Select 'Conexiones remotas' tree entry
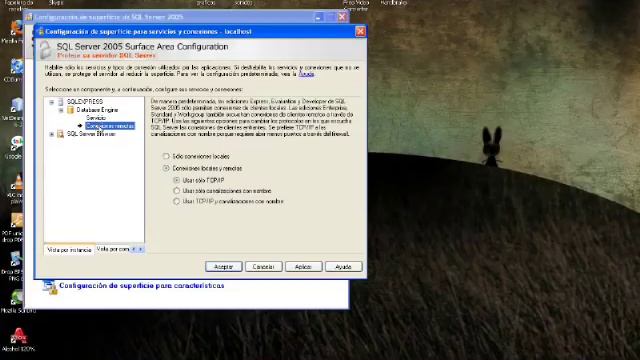The height and width of the screenshot is (360, 640). click(x=110, y=126)
